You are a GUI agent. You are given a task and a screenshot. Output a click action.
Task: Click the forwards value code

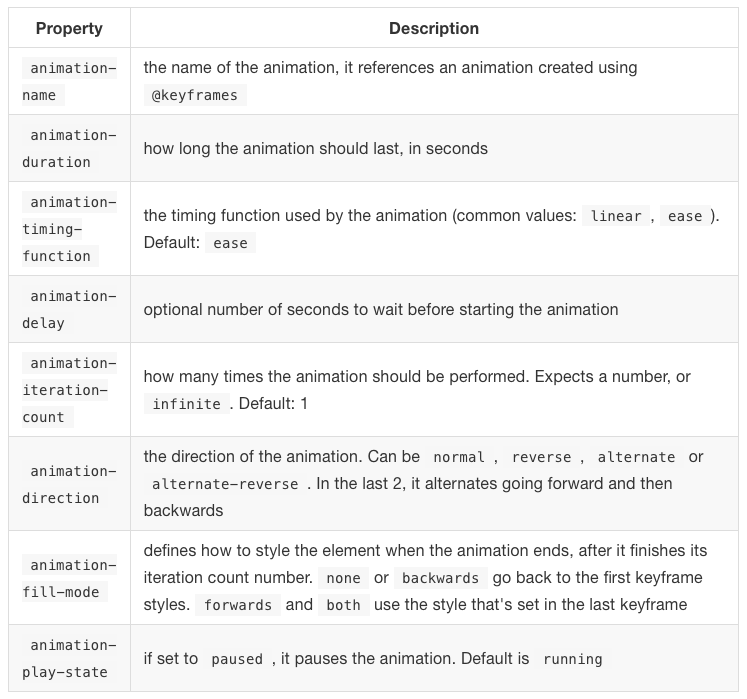tap(238, 605)
